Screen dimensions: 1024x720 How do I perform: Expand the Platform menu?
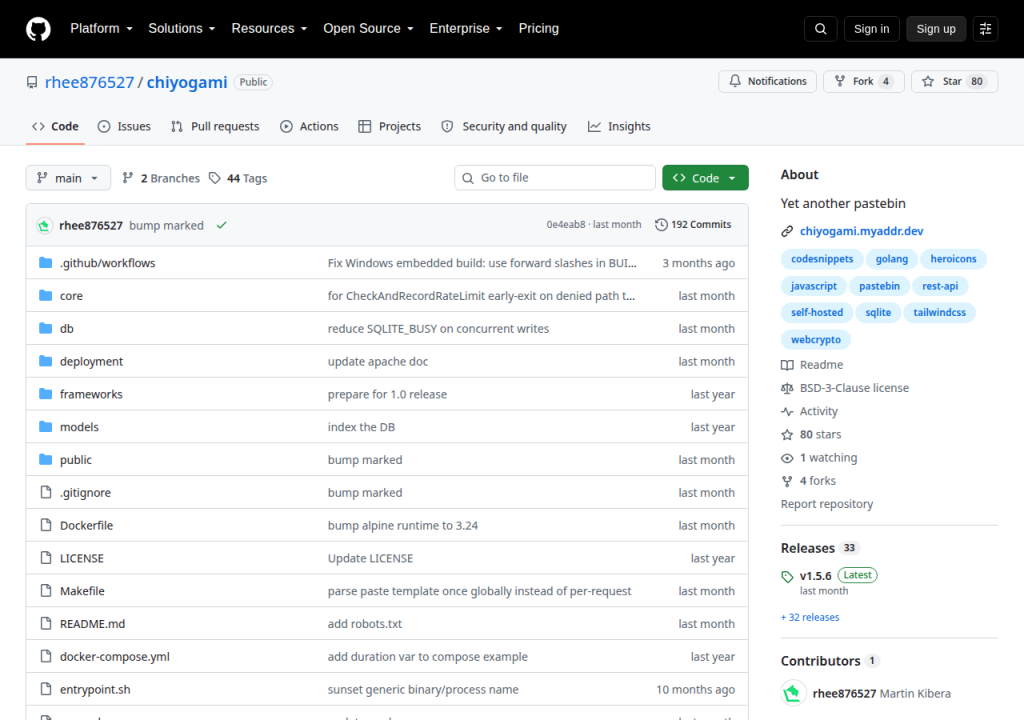tap(101, 29)
